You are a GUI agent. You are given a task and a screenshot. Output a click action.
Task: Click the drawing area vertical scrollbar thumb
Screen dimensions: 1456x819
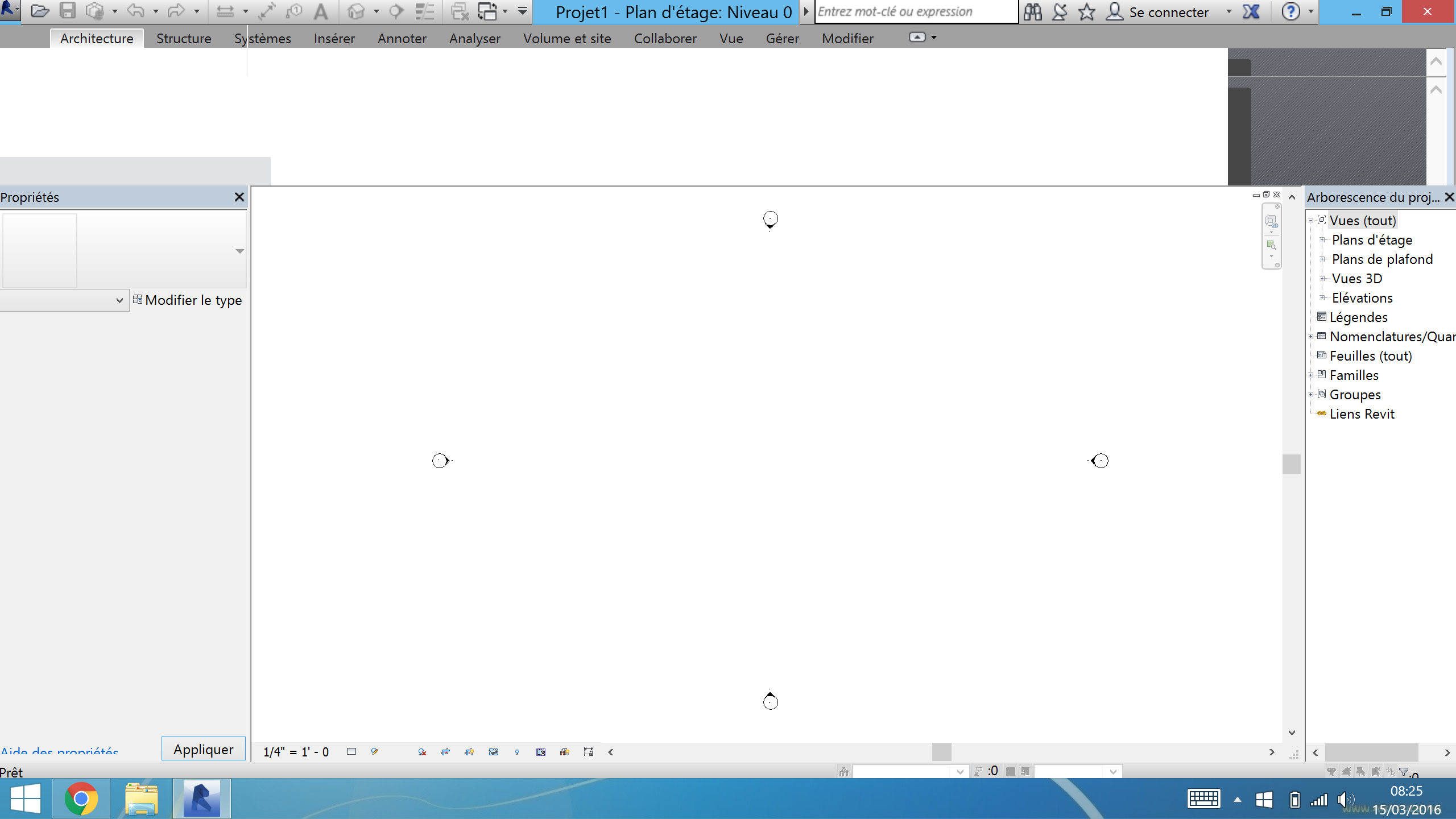click(1291, 464)
